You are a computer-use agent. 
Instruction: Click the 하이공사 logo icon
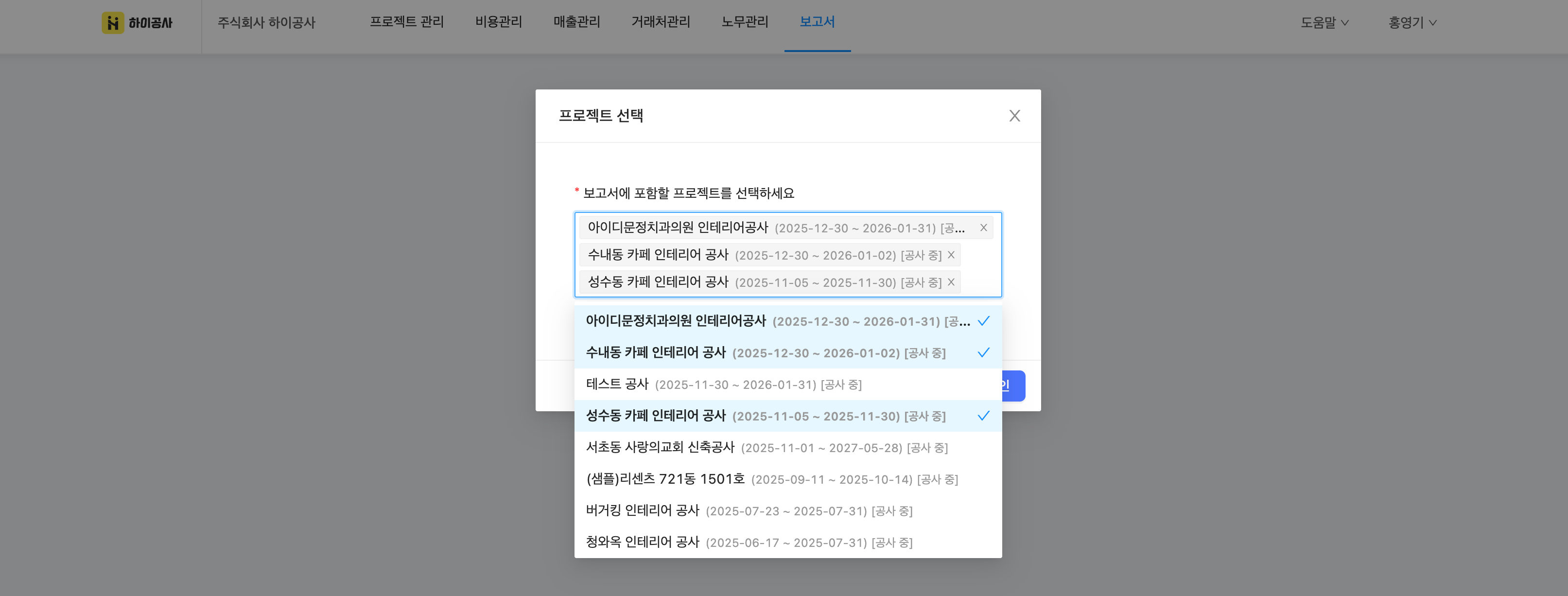click(113, 22)
